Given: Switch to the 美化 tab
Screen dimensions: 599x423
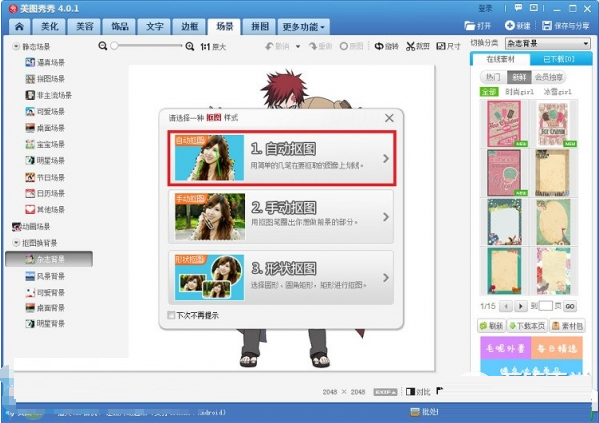Looking at the screenshot, I should 50,26.
